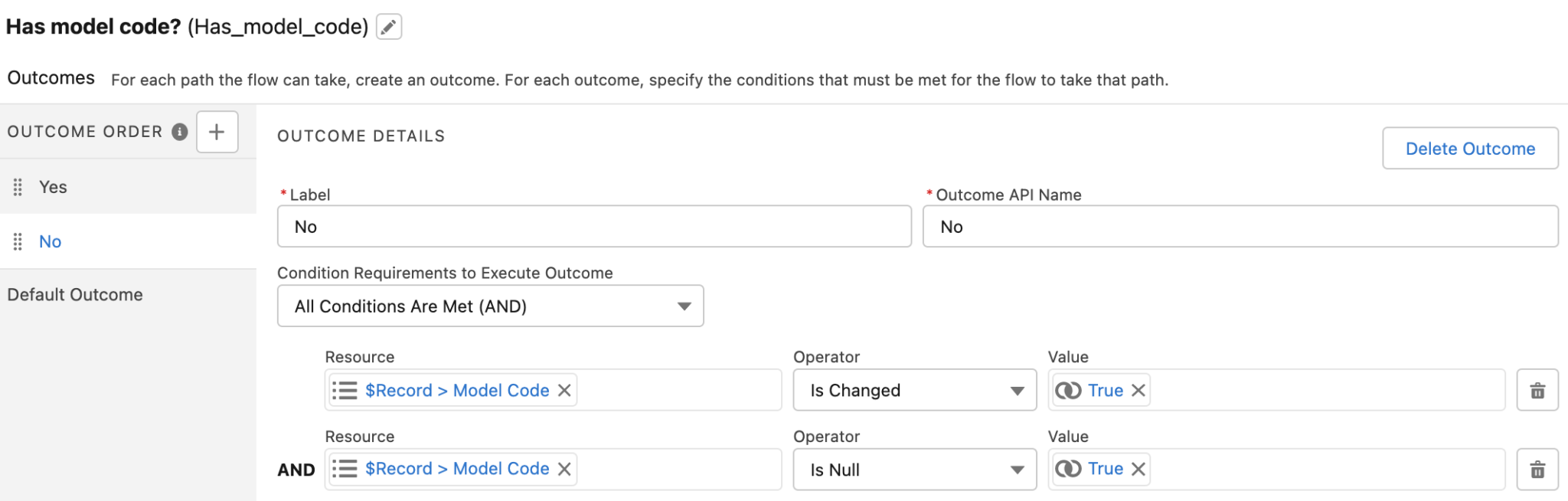This screenshot has height=501, width=1568.
Task: Click the Outcome API Name field
Action: (1240, 227)
